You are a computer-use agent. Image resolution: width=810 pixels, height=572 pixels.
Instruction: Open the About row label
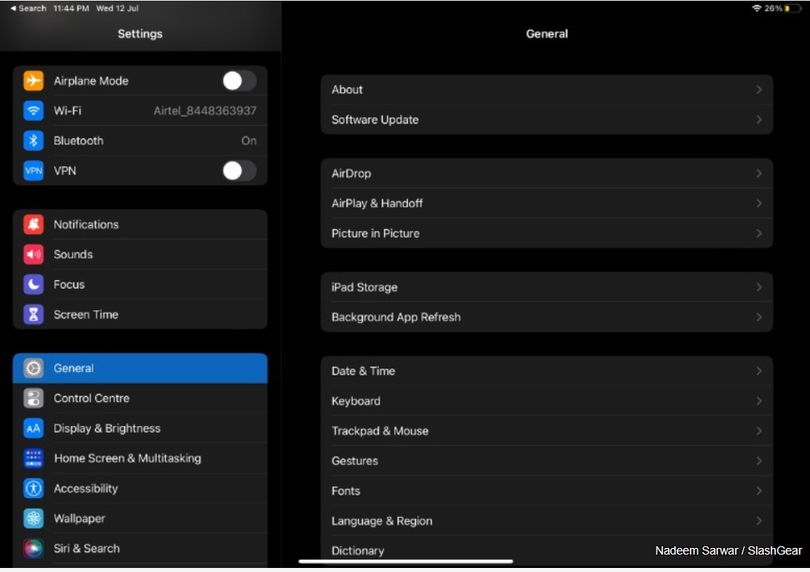click(x=347, y=89)
